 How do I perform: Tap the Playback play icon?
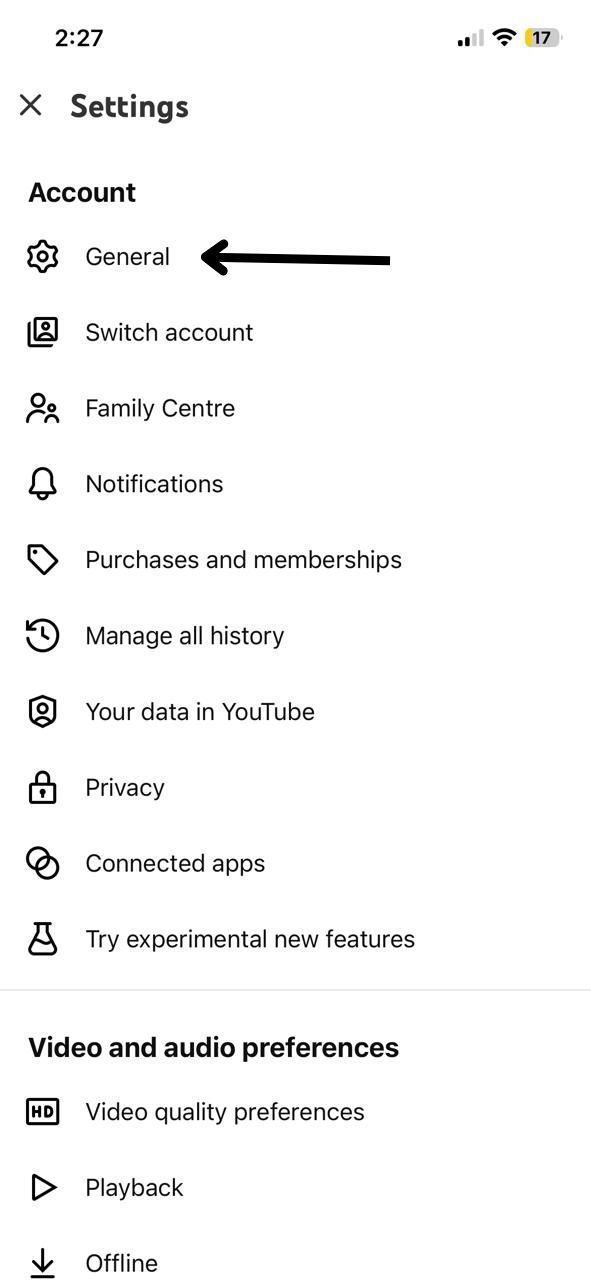coord(42,1187)
